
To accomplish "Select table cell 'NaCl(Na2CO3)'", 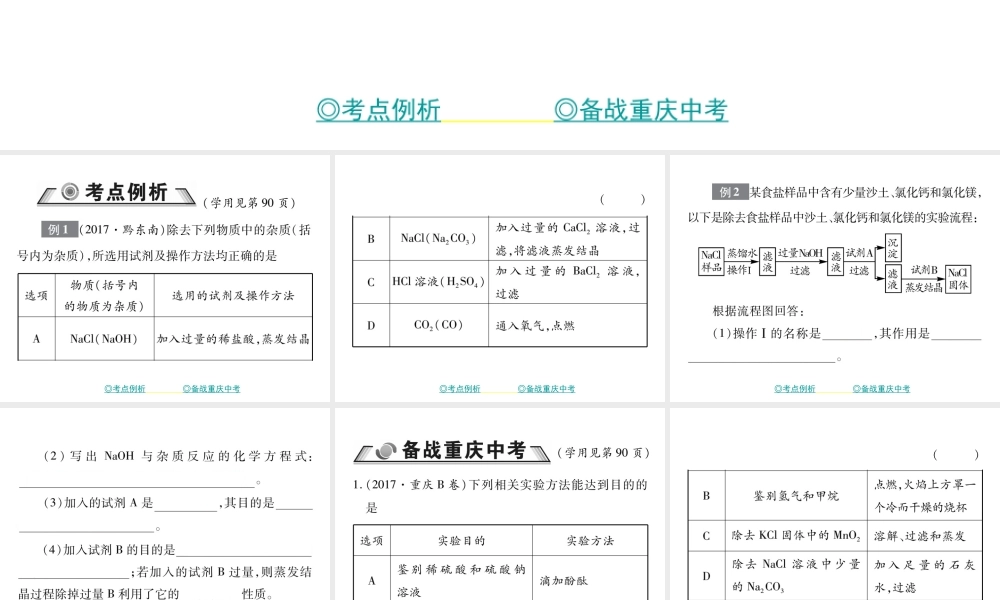I will tap(439, 238).
